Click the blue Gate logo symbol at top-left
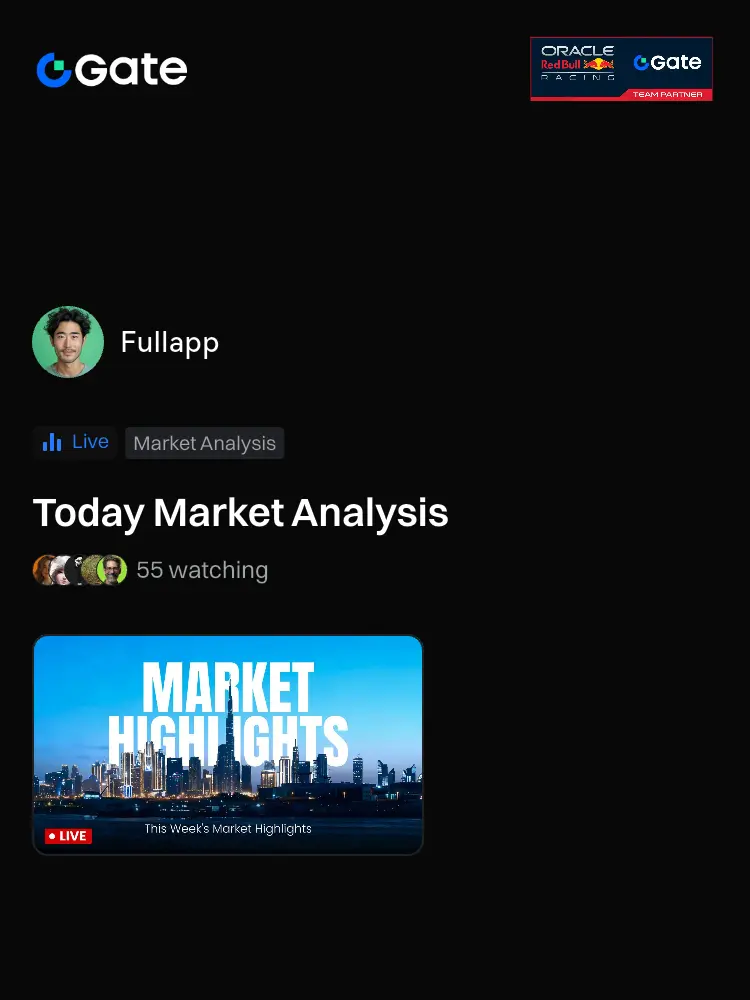The height and width of the screenshot is (1000, 750). (54, 70)
